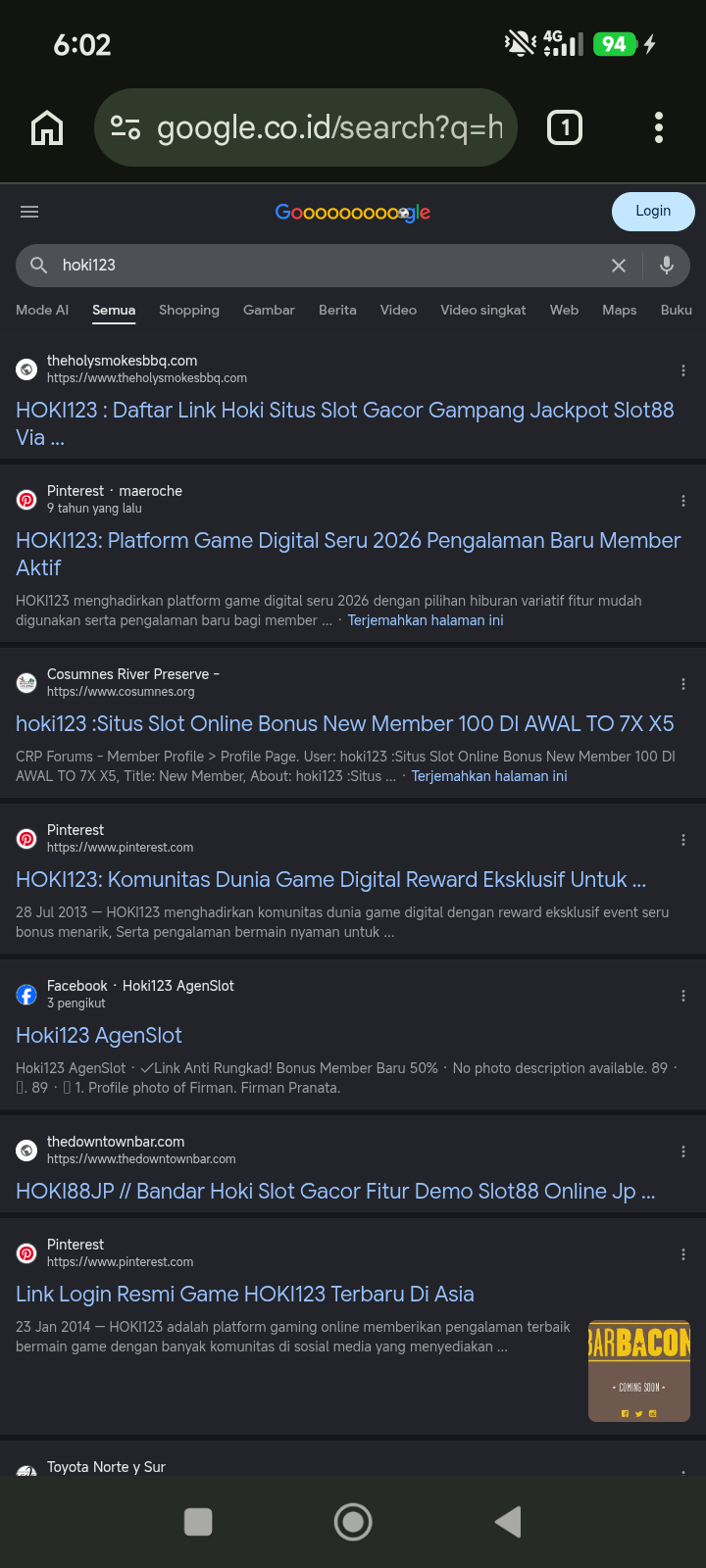Tap the Facebook favicon of Hoki123 AgenSlot
The height and width of the screenshot is (1568, 706).
tap(26, 995)
